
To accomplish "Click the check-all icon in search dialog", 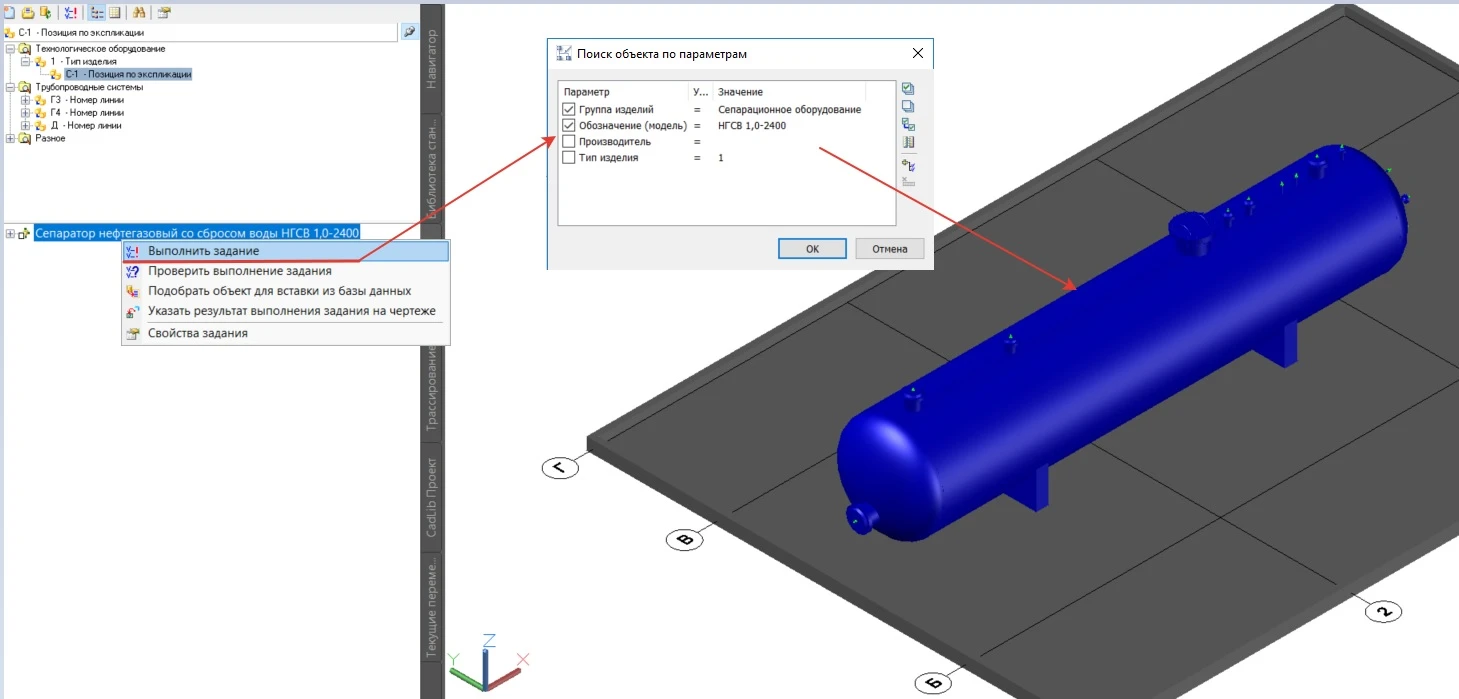I will coord(908,89).
